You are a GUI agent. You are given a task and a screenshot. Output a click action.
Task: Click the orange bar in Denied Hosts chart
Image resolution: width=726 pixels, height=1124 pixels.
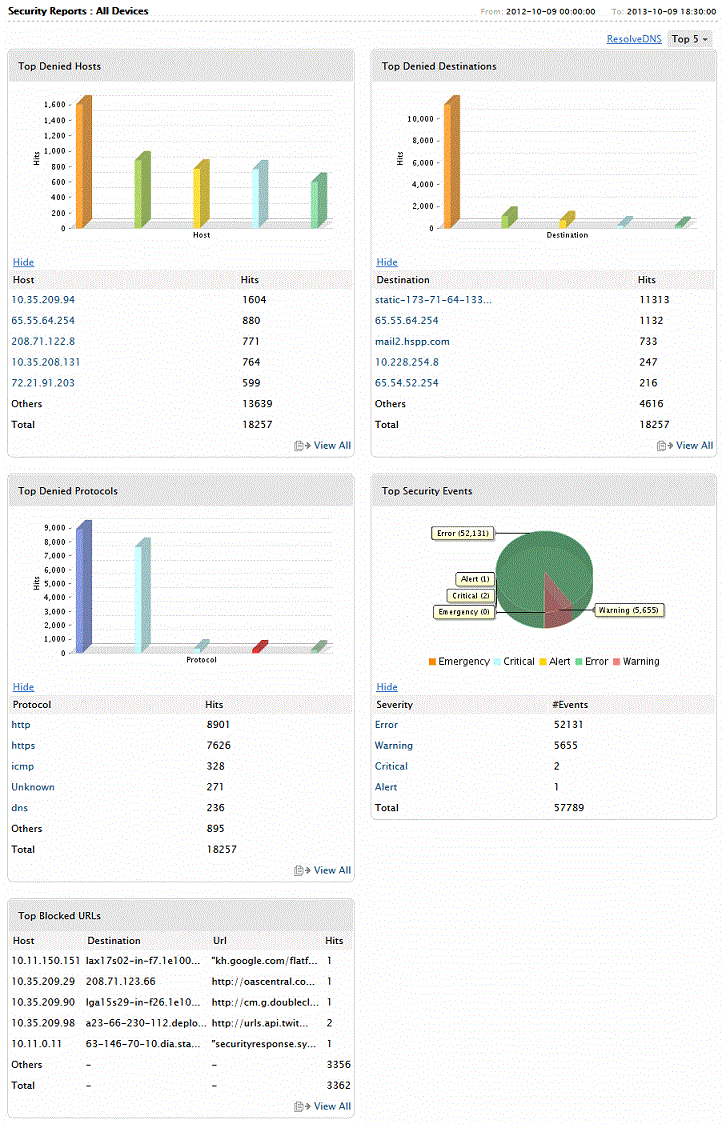[x=83, y=163]
